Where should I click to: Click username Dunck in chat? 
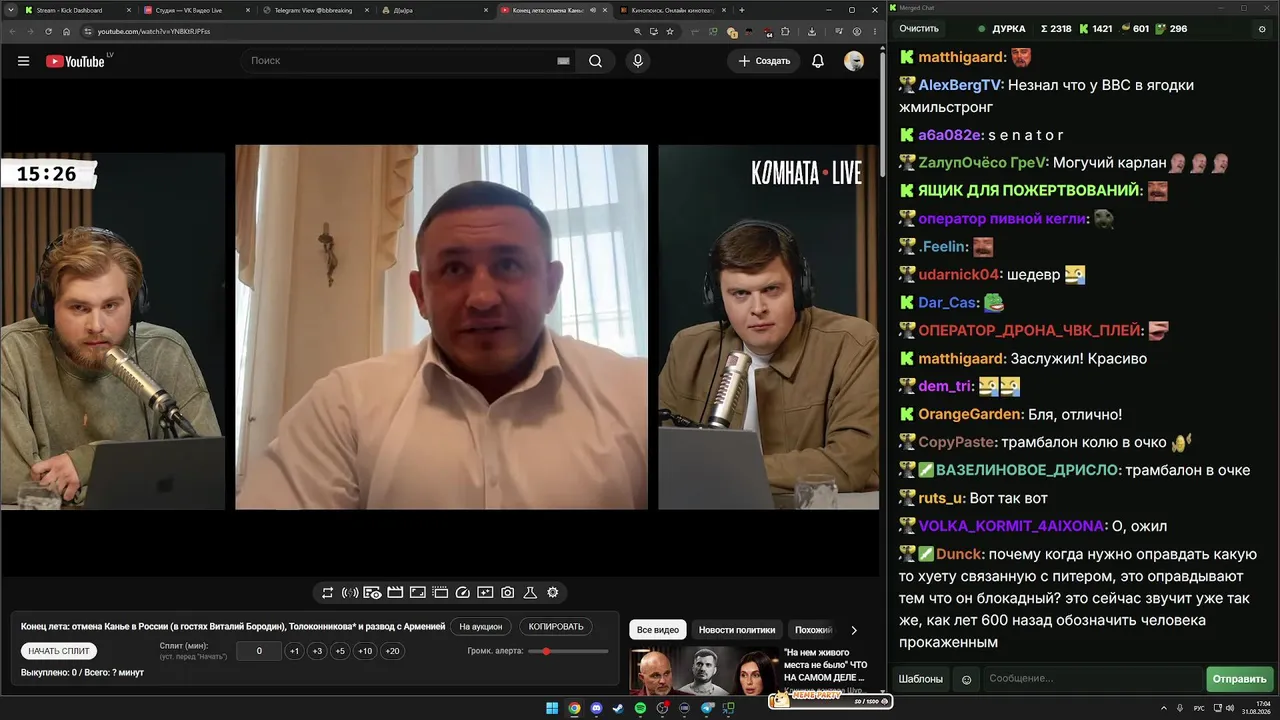960,554
